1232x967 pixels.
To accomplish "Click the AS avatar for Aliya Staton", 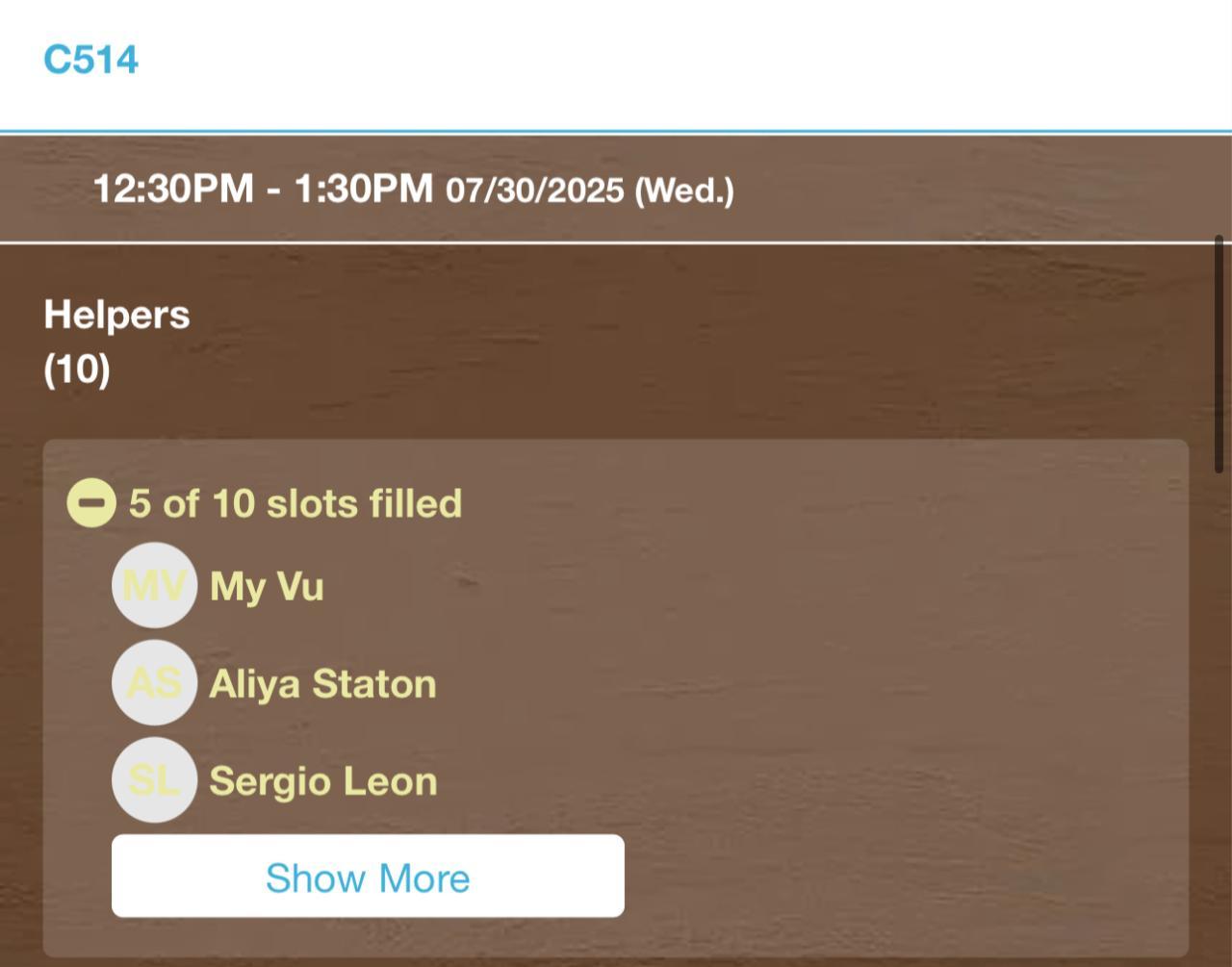I will [x=154, y=682].
